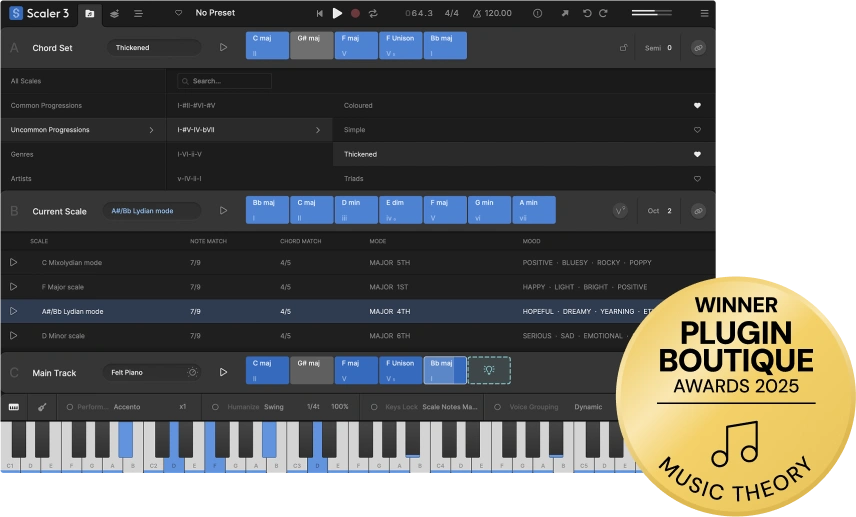The image size is (856, 517).
Task: Open the Felt Piano instrument selector
Action: 152,372
